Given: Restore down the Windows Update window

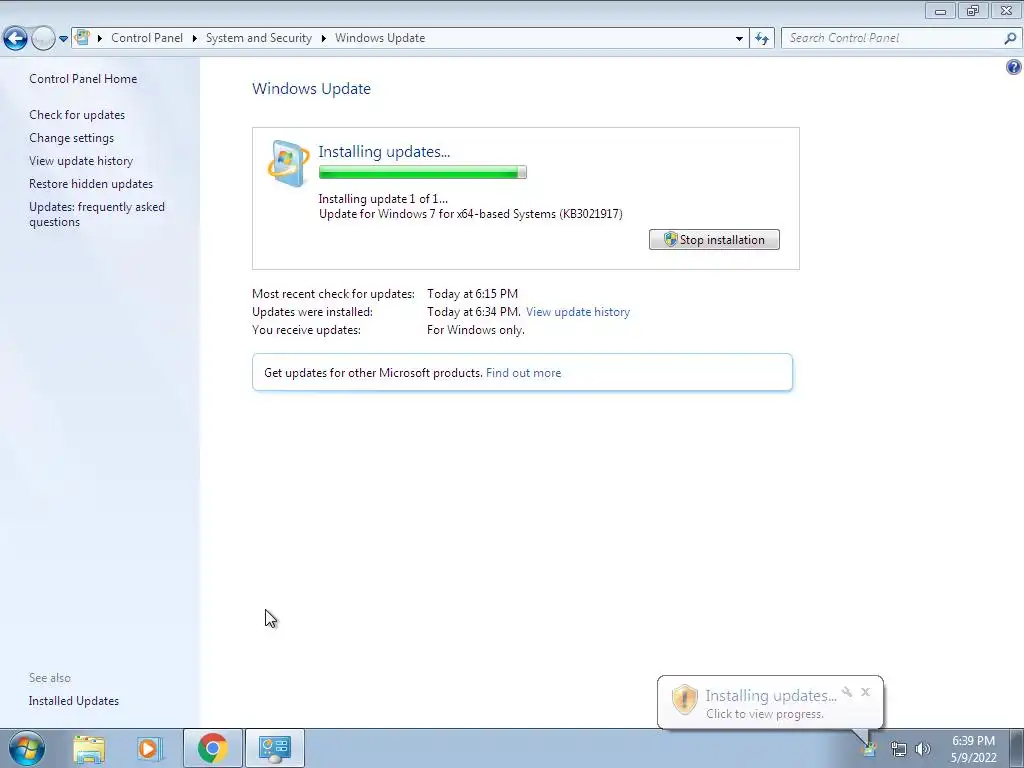Looking at the screenshot, I should click(973, 10).
